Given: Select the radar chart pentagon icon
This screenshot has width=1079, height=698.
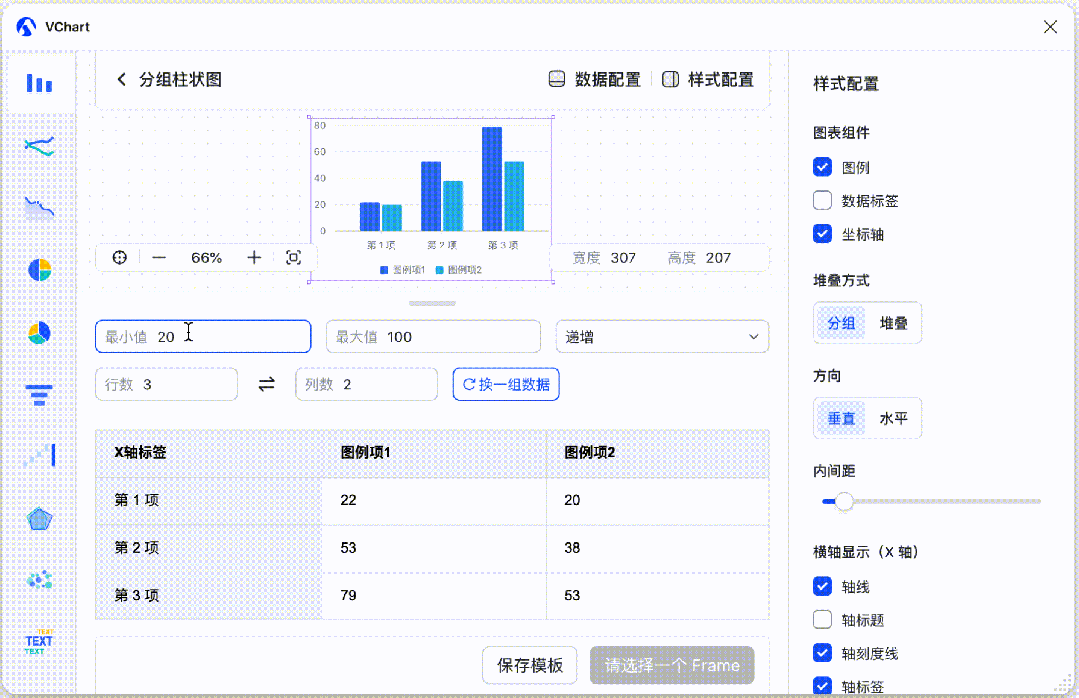Looking at the screenshot, I should pyautogui.click(x=39, y=519).
